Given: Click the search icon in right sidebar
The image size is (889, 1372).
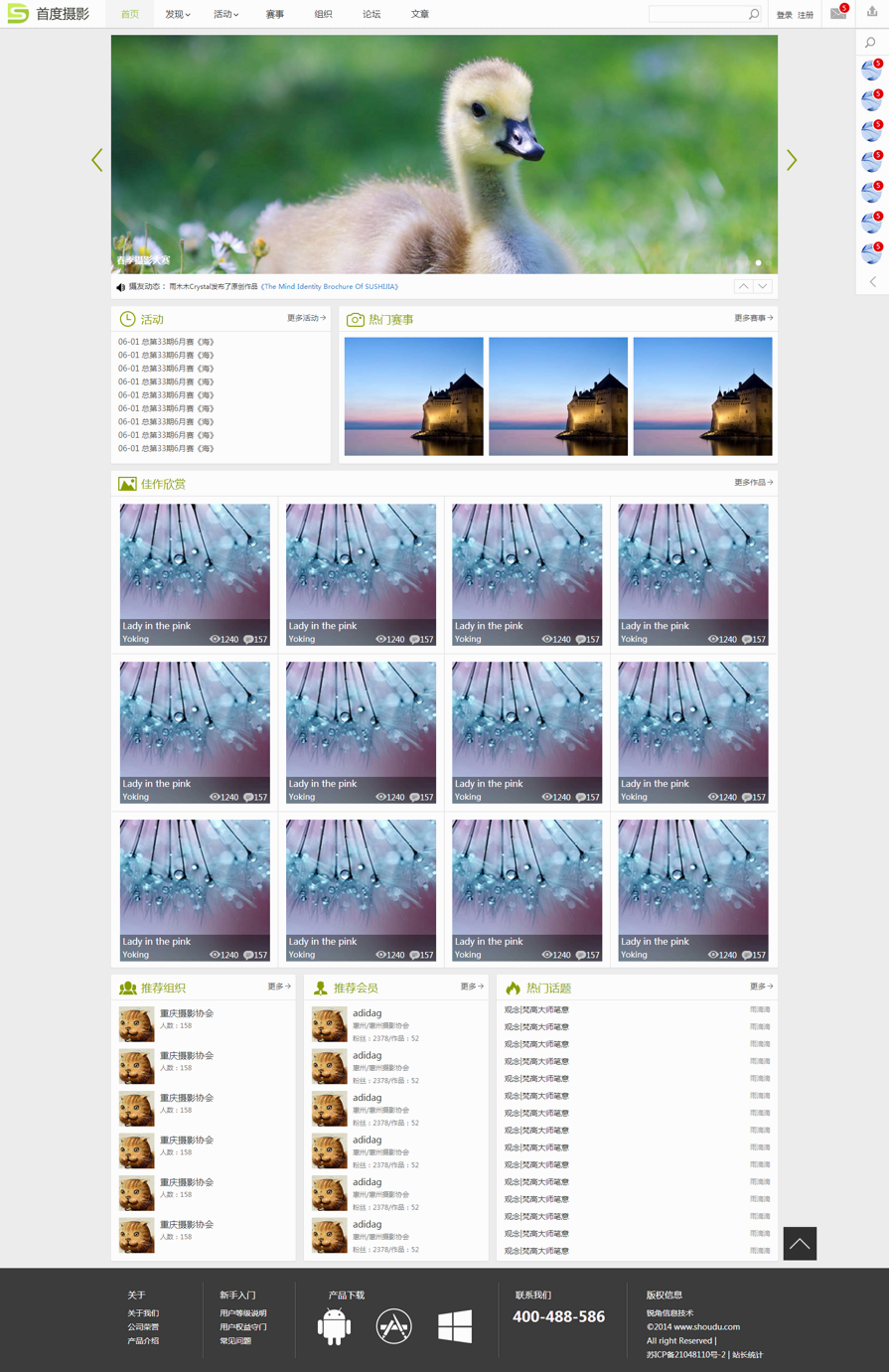Looking at the screenshot, I should tap(871, 43).
